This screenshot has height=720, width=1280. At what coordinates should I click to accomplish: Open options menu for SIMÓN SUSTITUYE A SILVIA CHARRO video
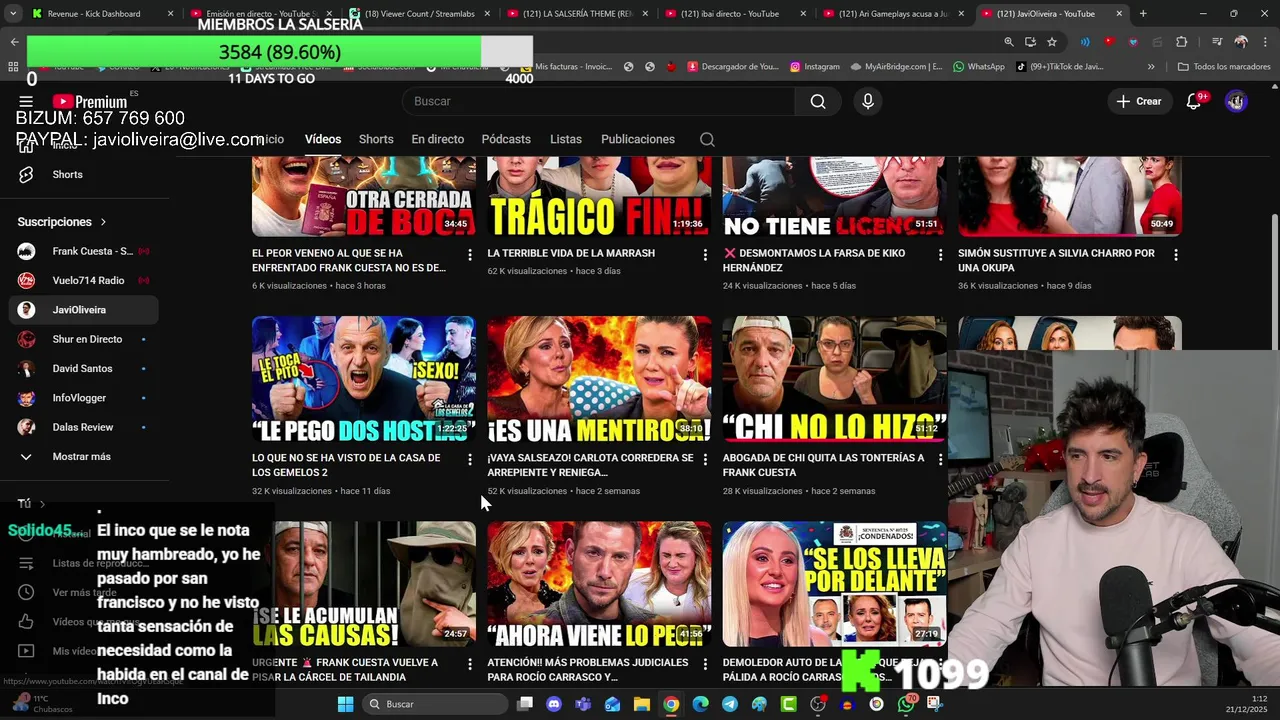pyautogui.click(x=1175, y=255)
